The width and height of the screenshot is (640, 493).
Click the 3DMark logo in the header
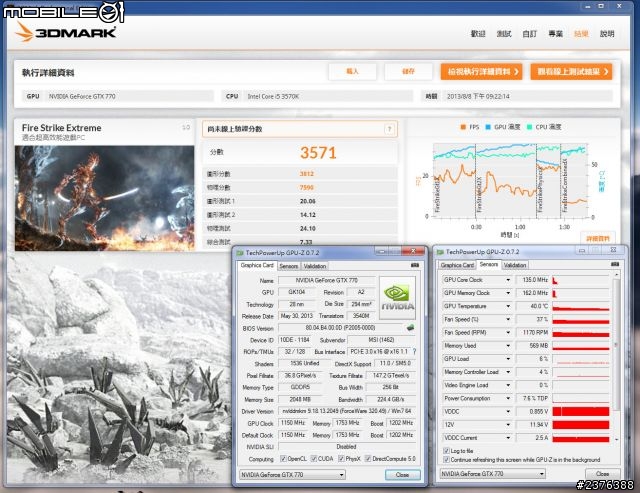[x=65, y=31]
